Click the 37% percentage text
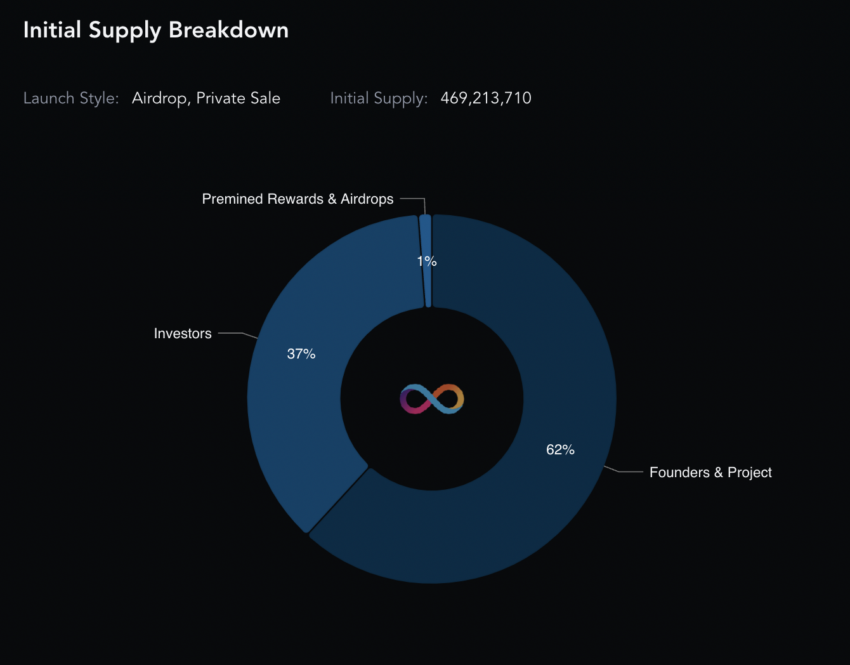 301,354
